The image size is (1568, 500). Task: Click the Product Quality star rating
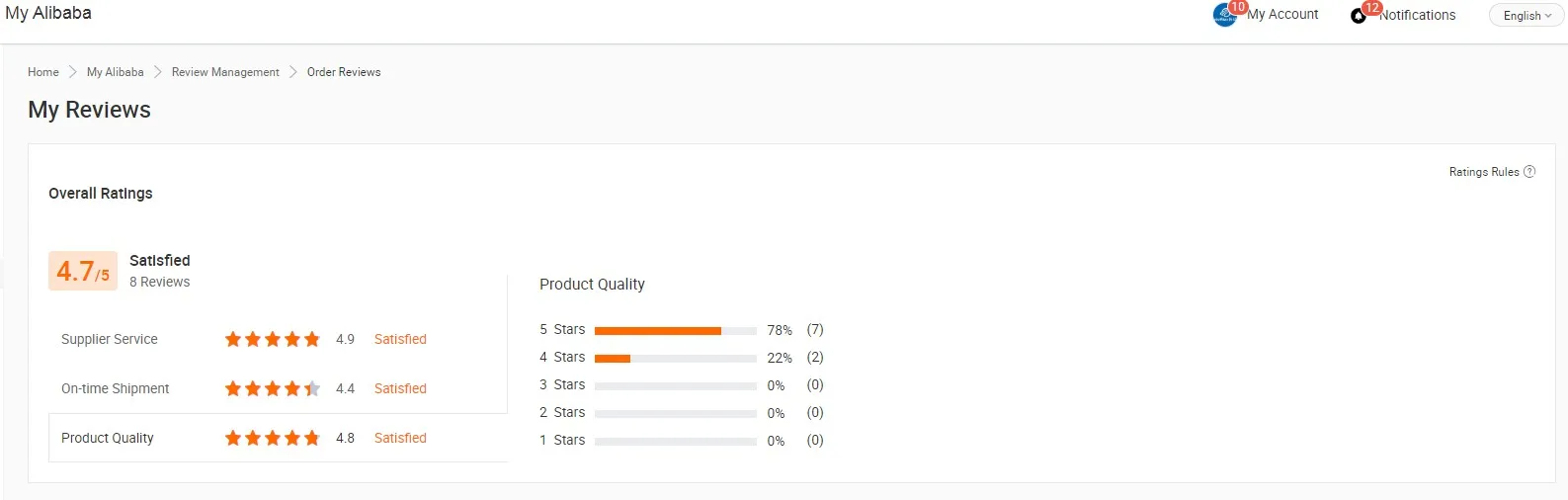[273, 438]
